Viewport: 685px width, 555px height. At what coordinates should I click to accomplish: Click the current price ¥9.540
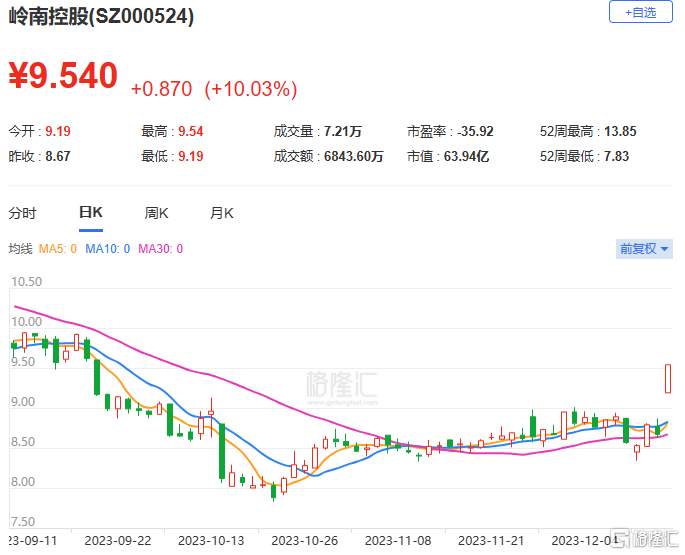coord(63,76)
